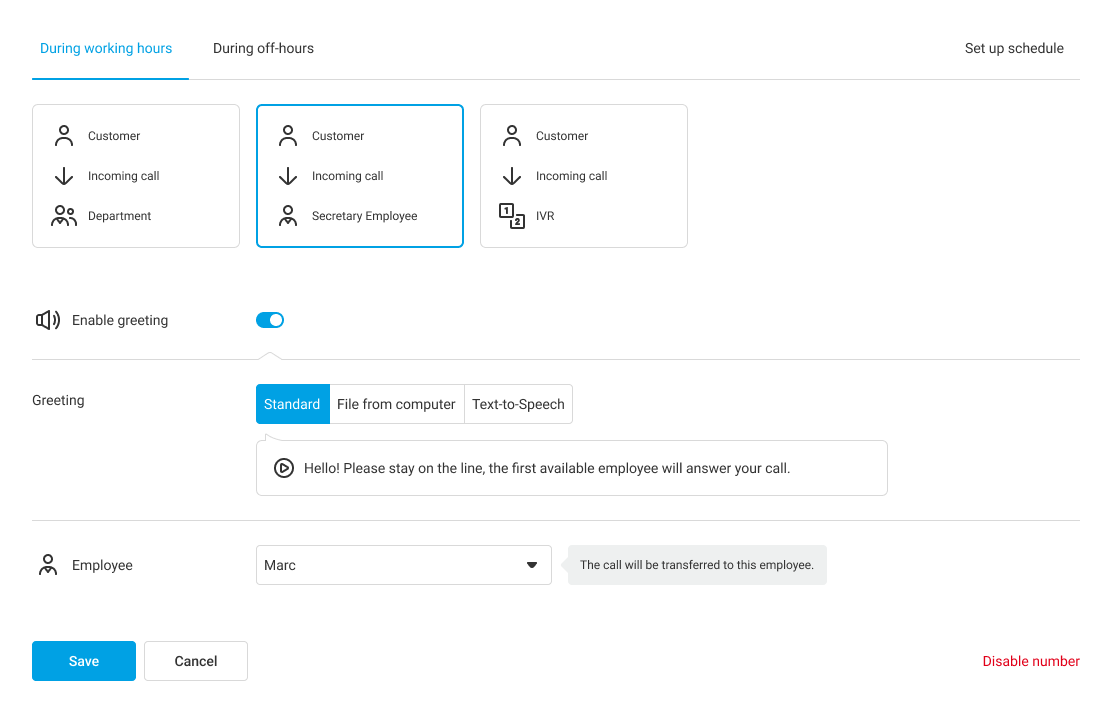Image resolution: width=1112 pixels, height=721 pixels.
Task: Click the employee icon next to Employee label
Action: click(48, 565)
